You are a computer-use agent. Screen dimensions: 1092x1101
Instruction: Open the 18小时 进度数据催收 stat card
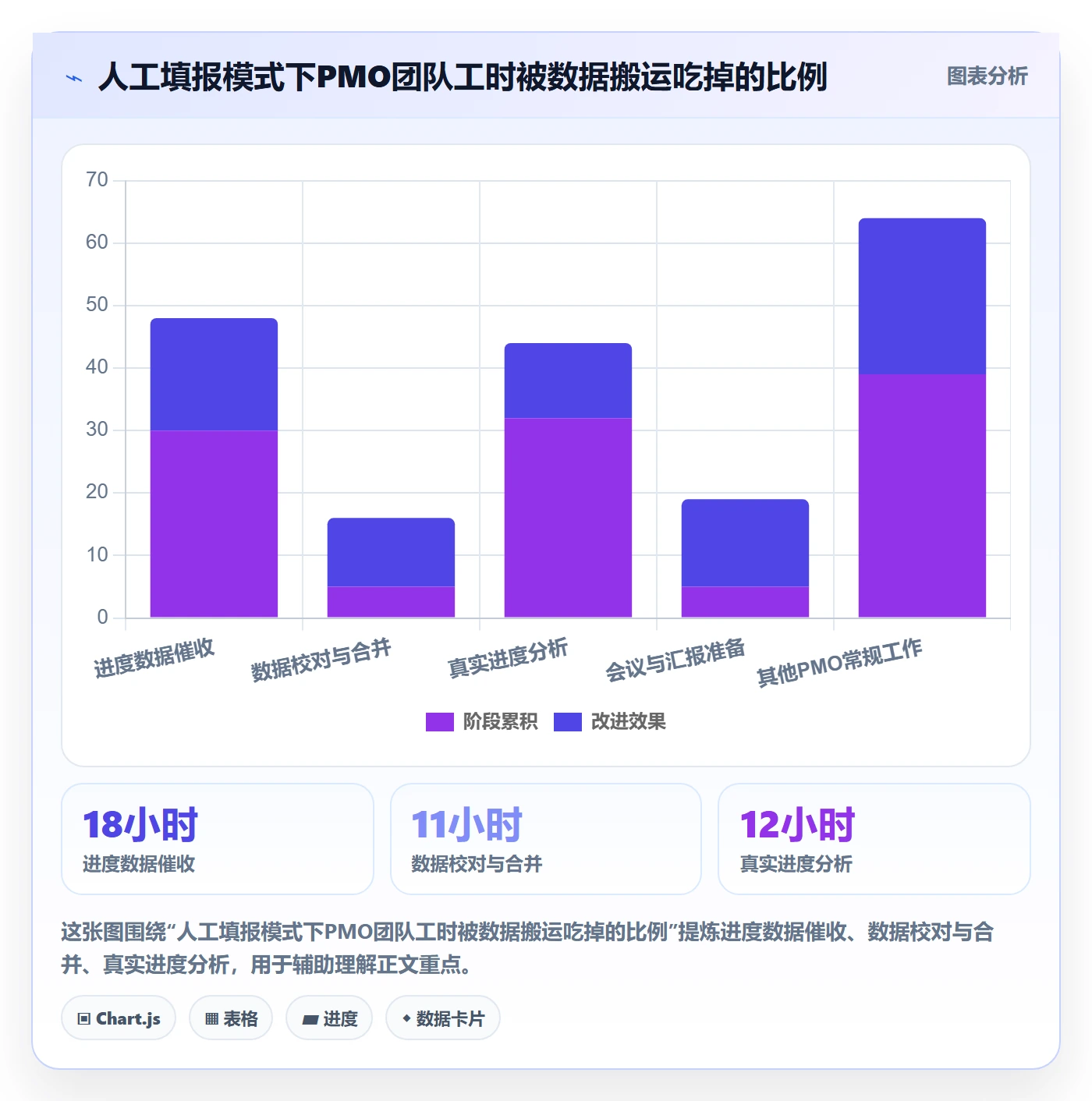pos(218,839)
